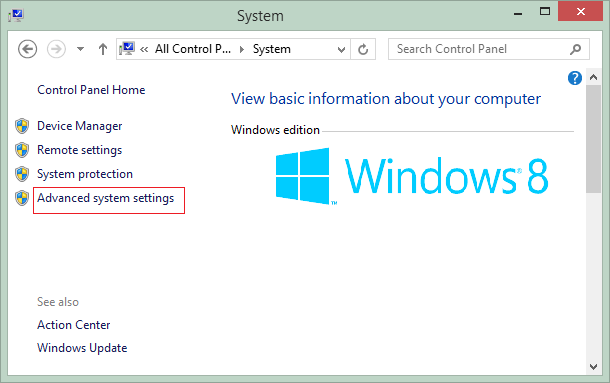Click shield icon beside Remote settings
The width and height of the screenshot is (610, 383).
click(22, 150)
